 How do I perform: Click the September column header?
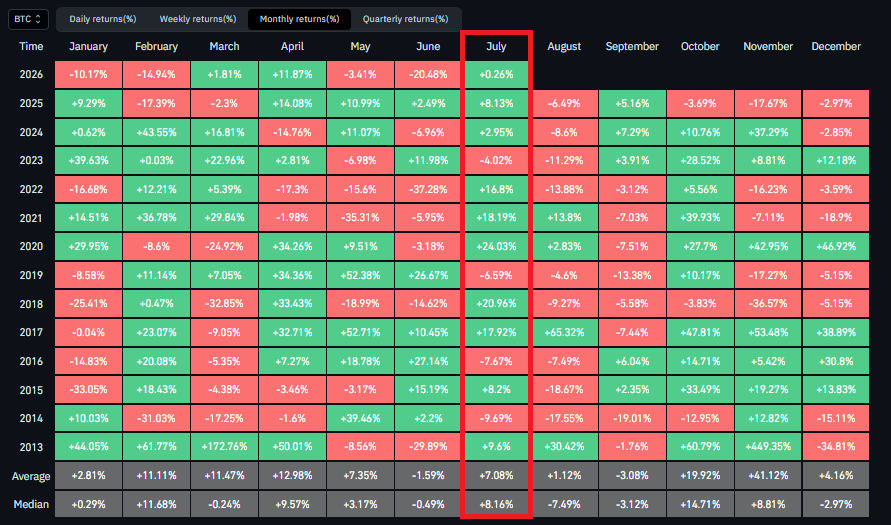click(632, 47)
